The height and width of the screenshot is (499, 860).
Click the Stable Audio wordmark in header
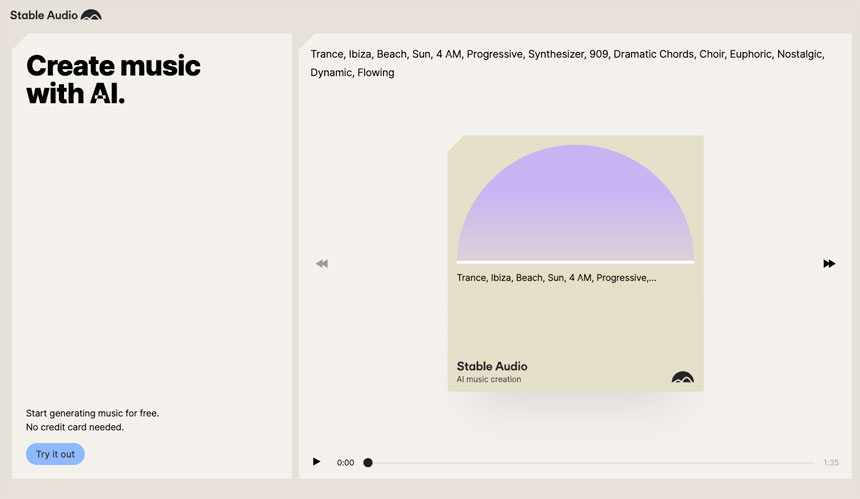44,15
